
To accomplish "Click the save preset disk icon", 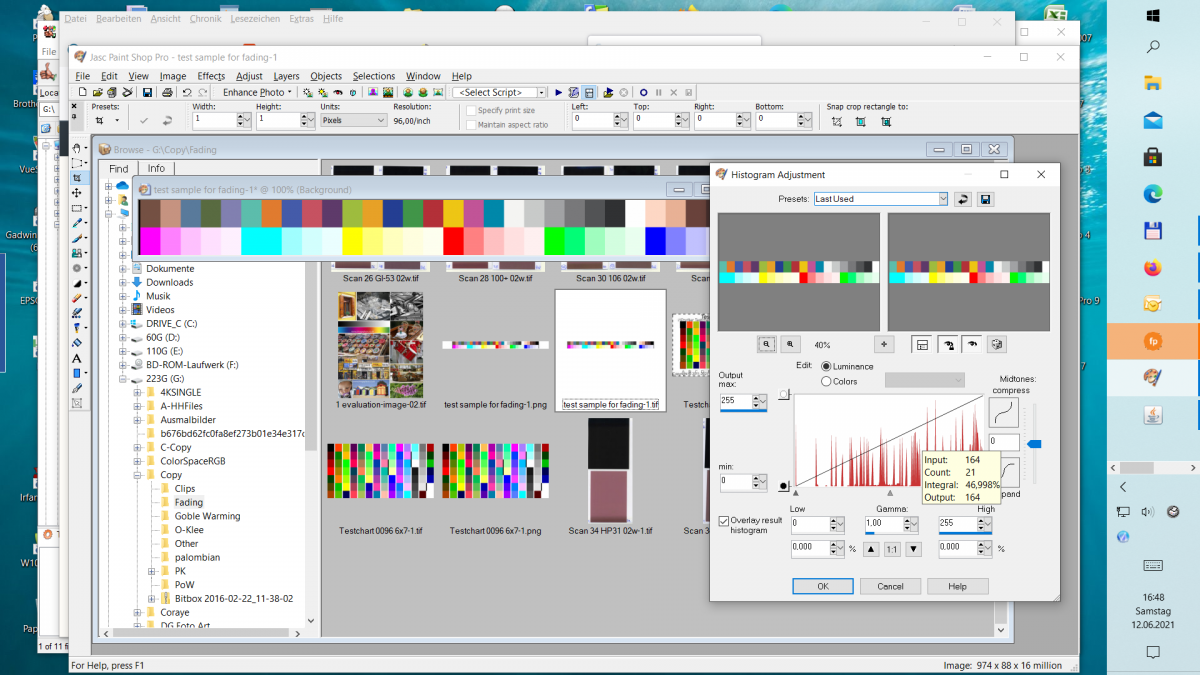I will tap(985, 199).
